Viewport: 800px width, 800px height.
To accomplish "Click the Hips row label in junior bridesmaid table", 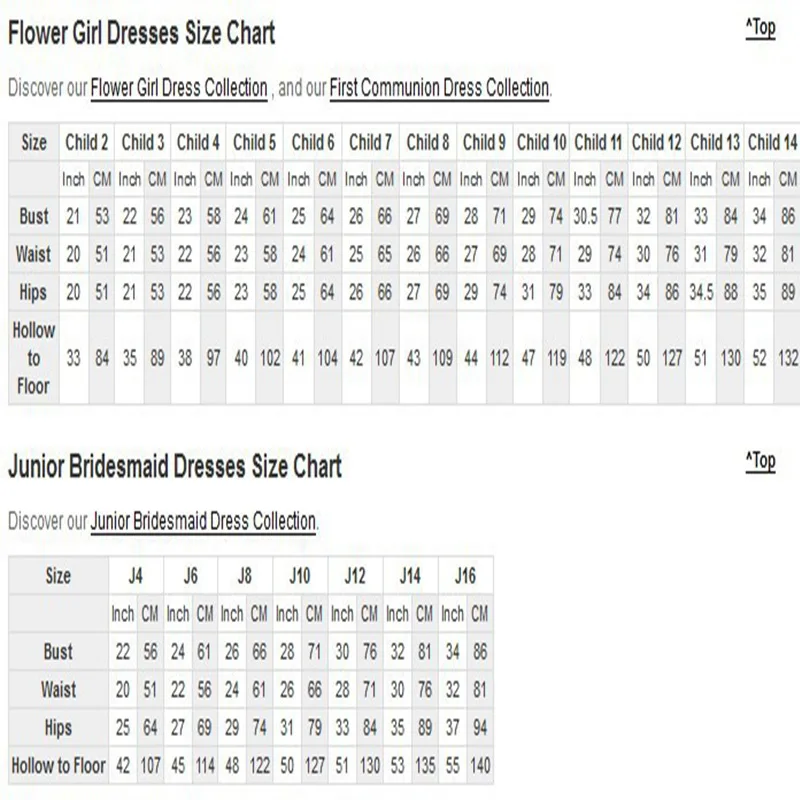I will (x=58, y=728).
